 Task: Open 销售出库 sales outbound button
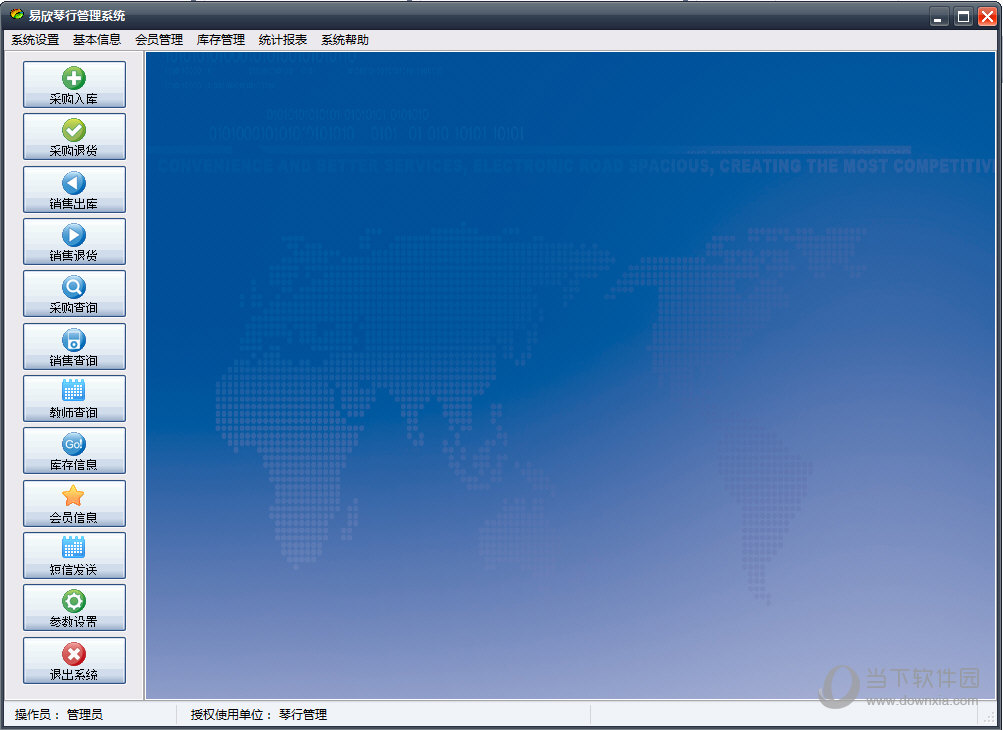[x=74, y=189]
